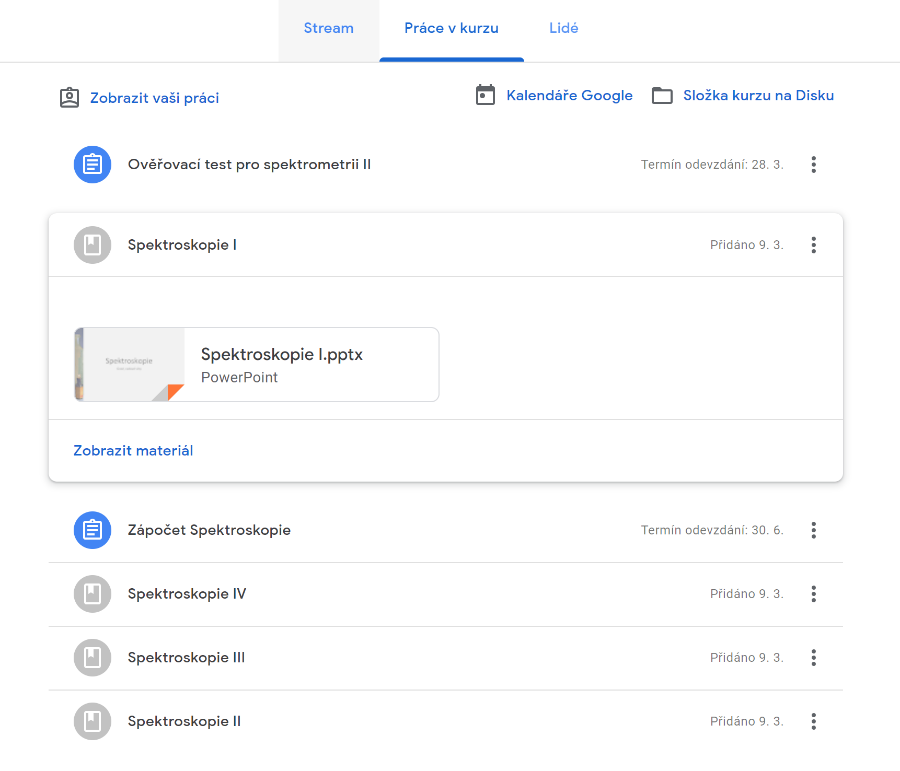
Task: Click the Drive folder icon
Action: pos(662,96)
